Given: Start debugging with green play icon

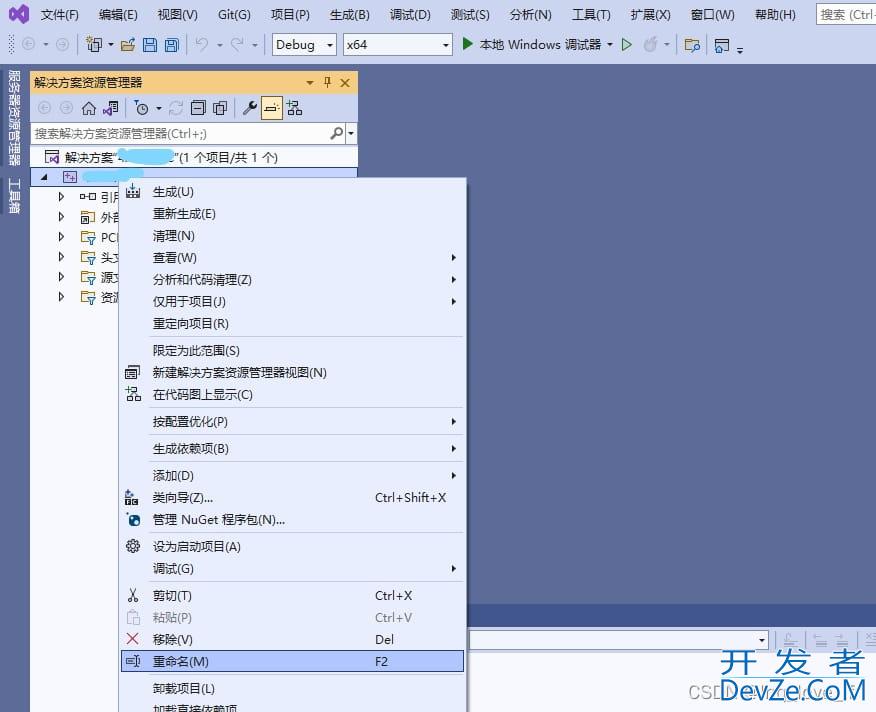Looking at the screenshot, I should click(x=468, y=44).
